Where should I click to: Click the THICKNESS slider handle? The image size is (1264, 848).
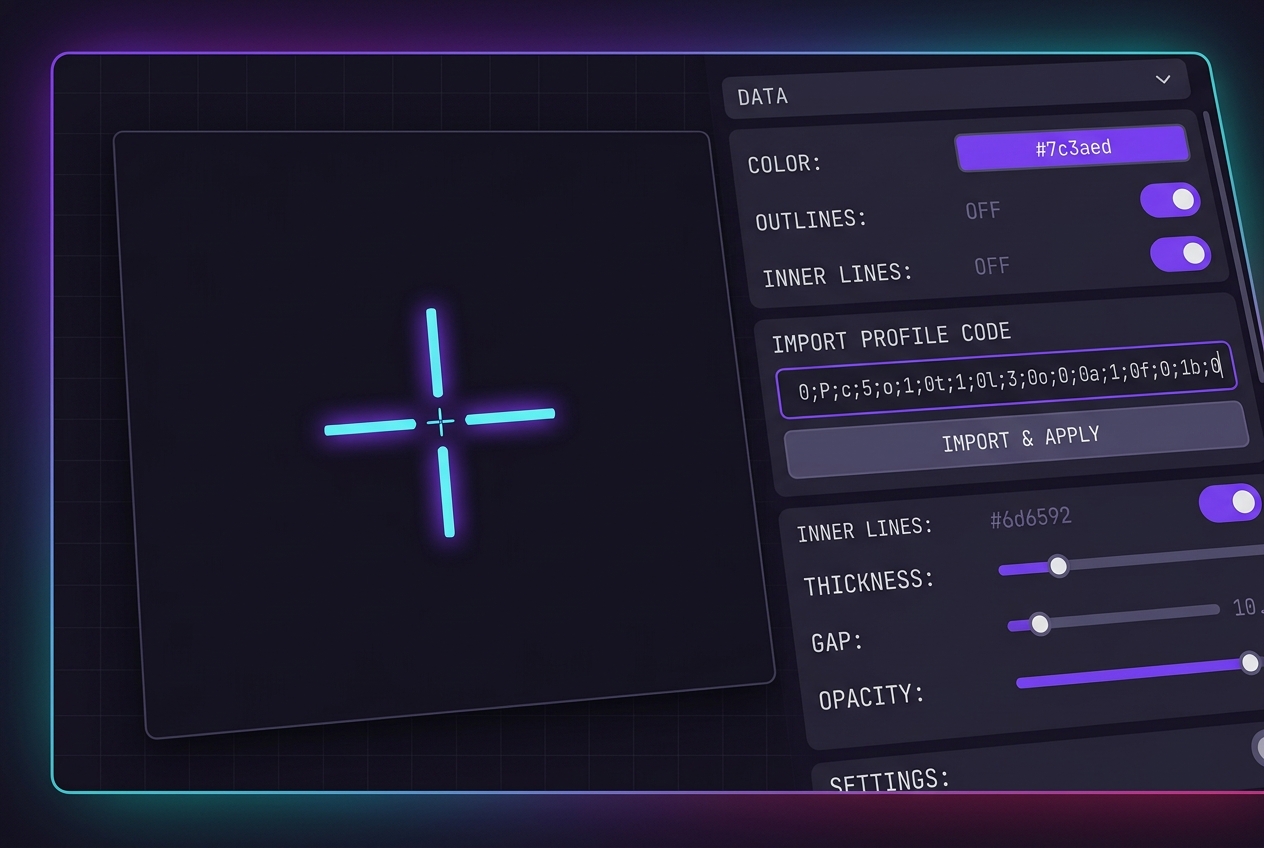(x=1058, y=566)
